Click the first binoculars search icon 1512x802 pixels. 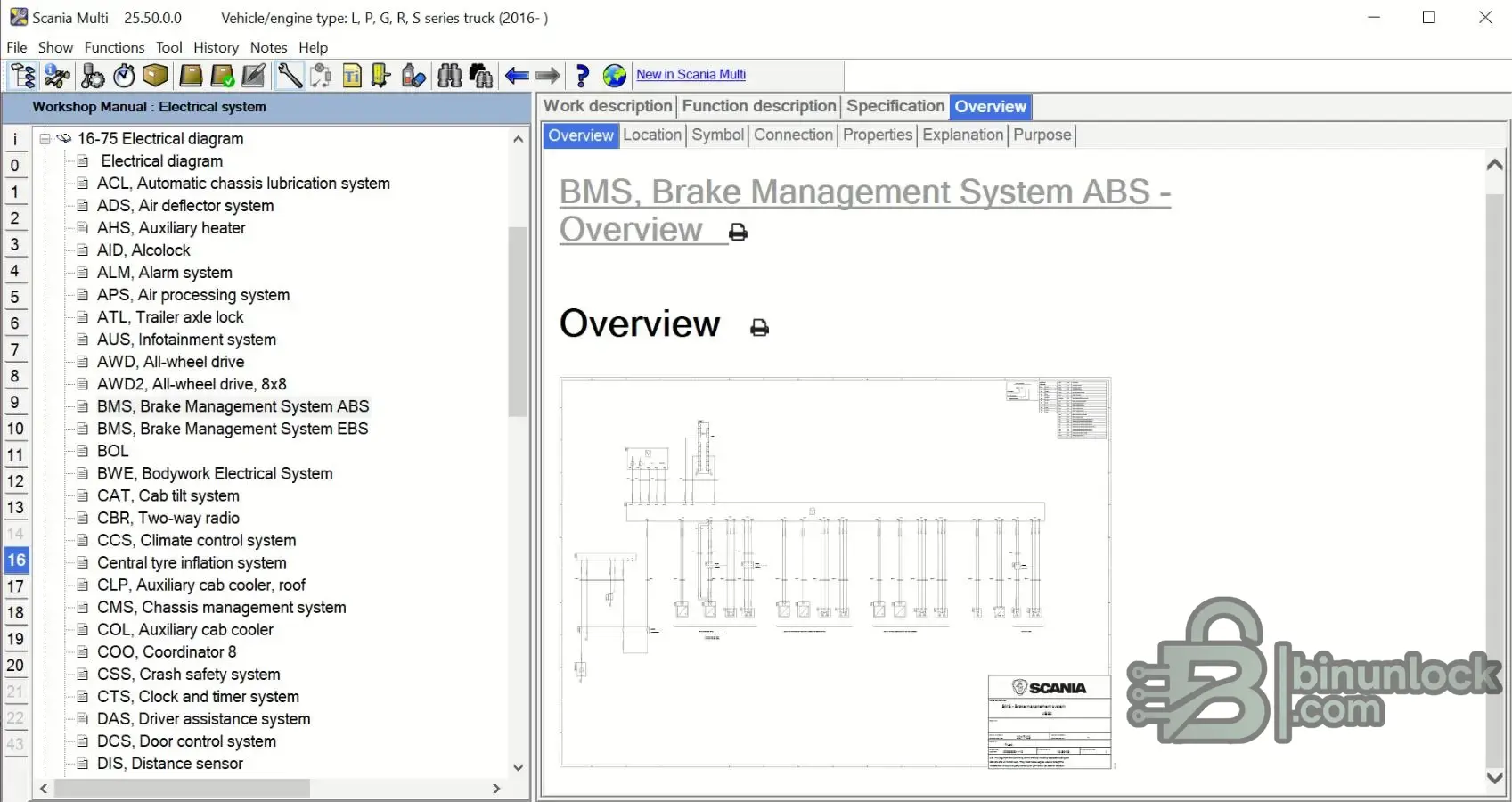coord(450,76)
